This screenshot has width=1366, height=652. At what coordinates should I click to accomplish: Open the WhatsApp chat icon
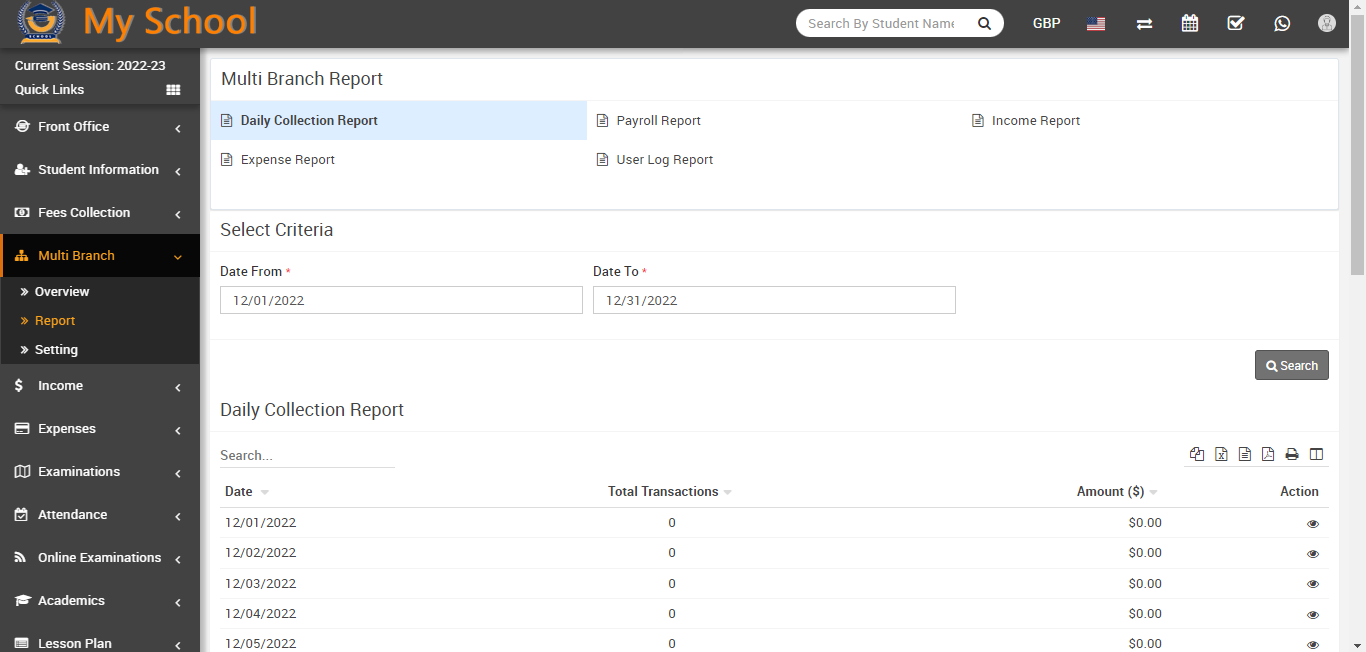coord(1282,23)
